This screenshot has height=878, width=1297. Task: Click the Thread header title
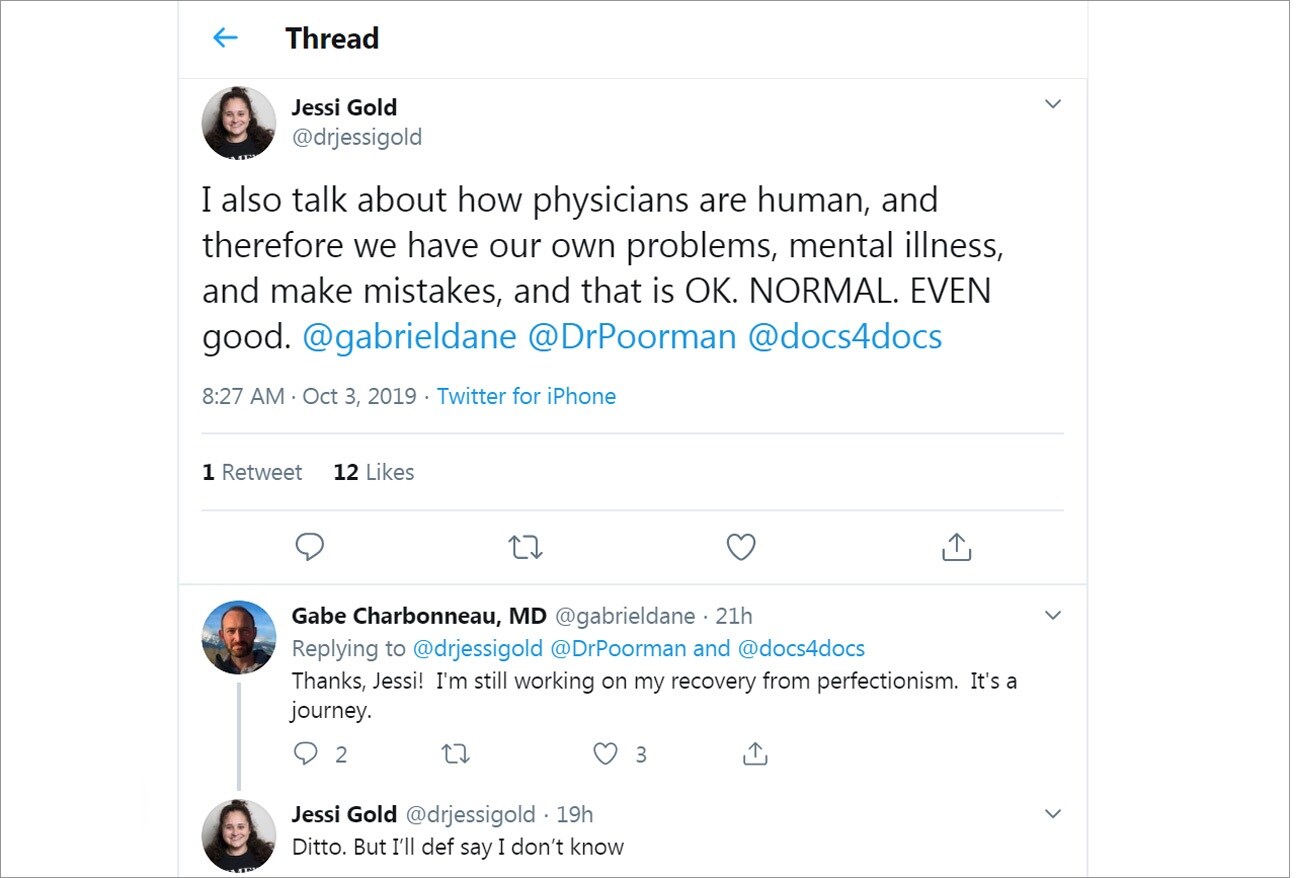[332, 38]
